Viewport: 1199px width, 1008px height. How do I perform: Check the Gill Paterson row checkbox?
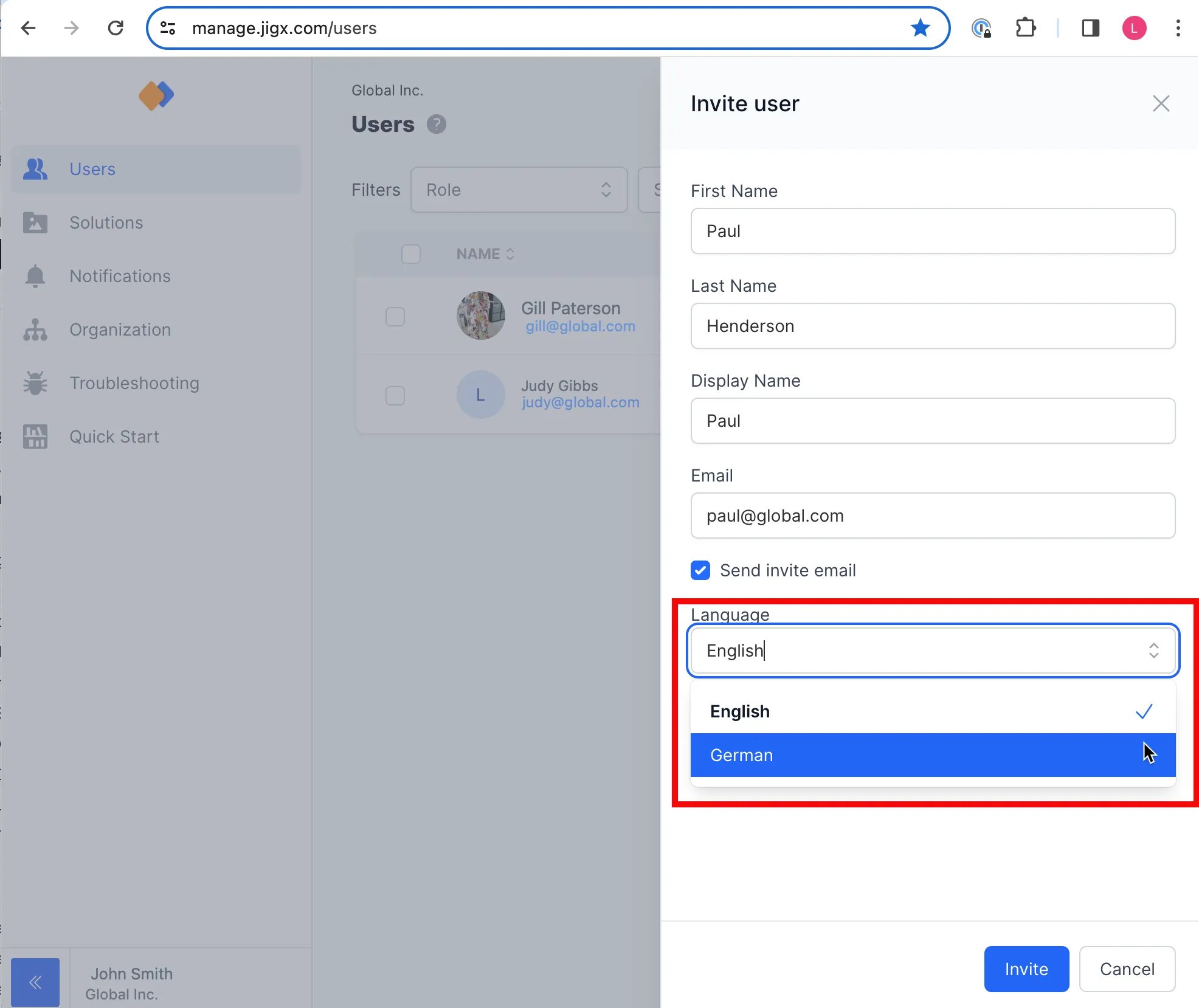click(x=395, y=316)
